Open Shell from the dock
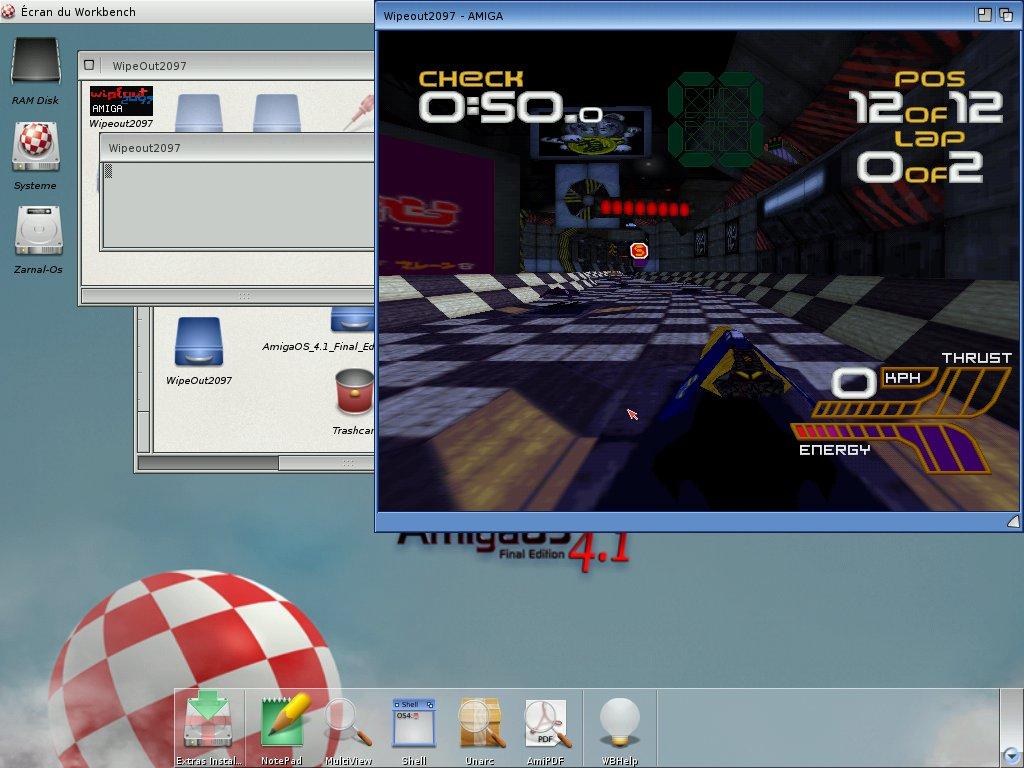Viewport: 1024px width, 768px height. coord(413,723)
